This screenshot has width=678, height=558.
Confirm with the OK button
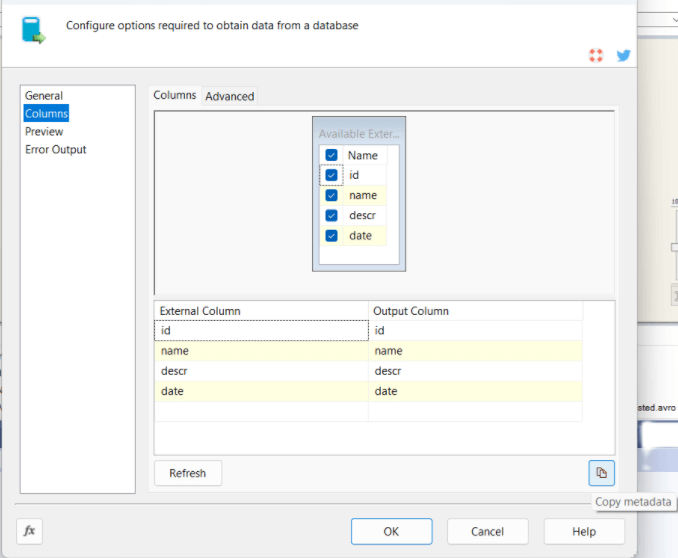click(x=391, y=531)
